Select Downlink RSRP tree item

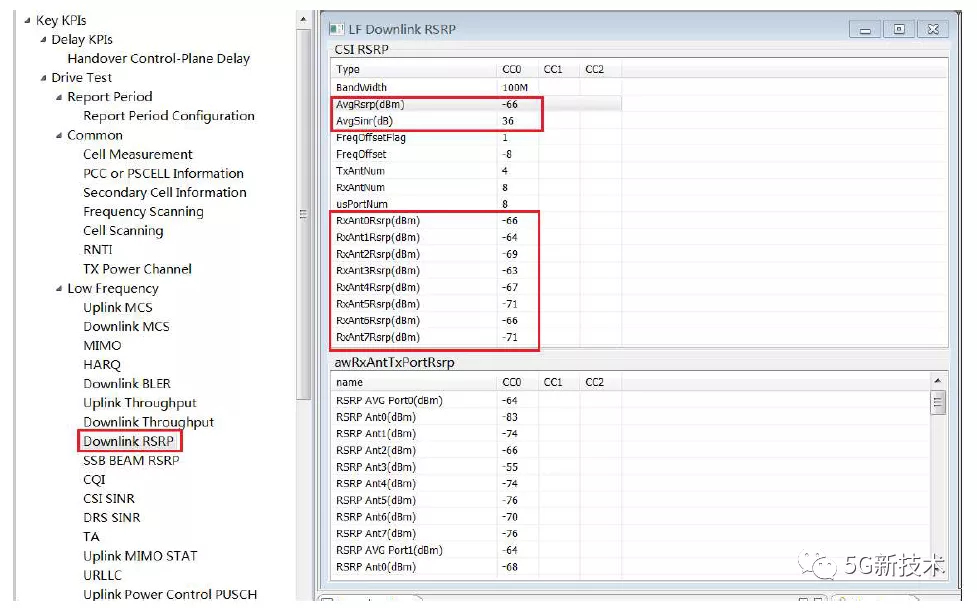click(x=128, y=441)
